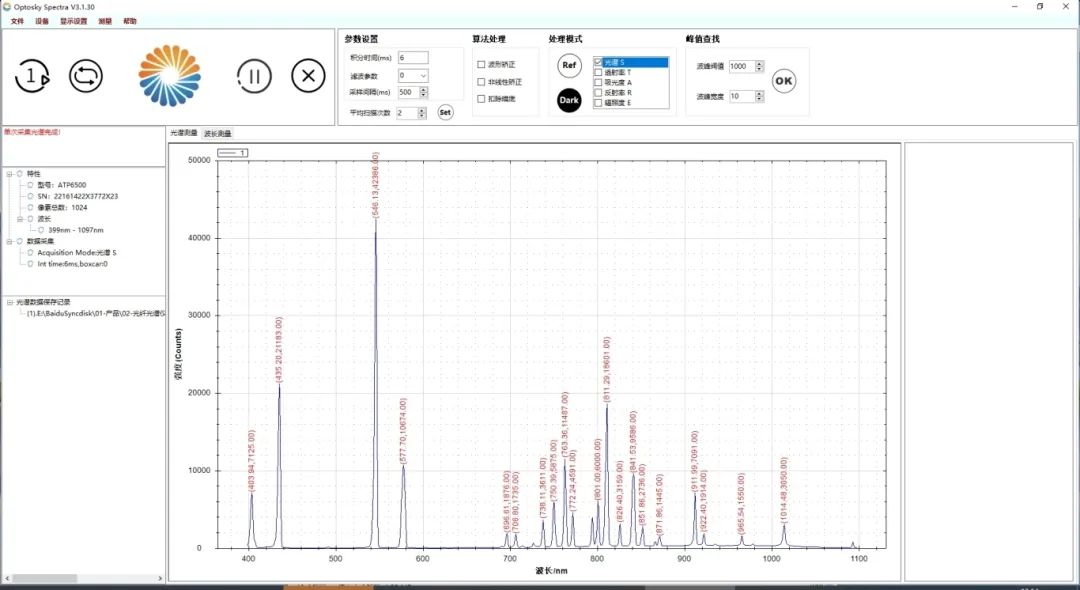Tick the 吸光度 A mode checkbox
The image size is (1080, 590).
click(598, 82)
